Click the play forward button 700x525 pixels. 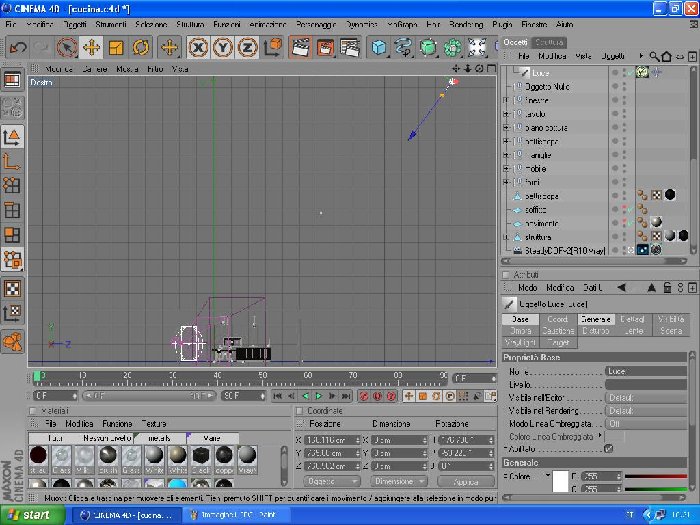click(319, 396)
